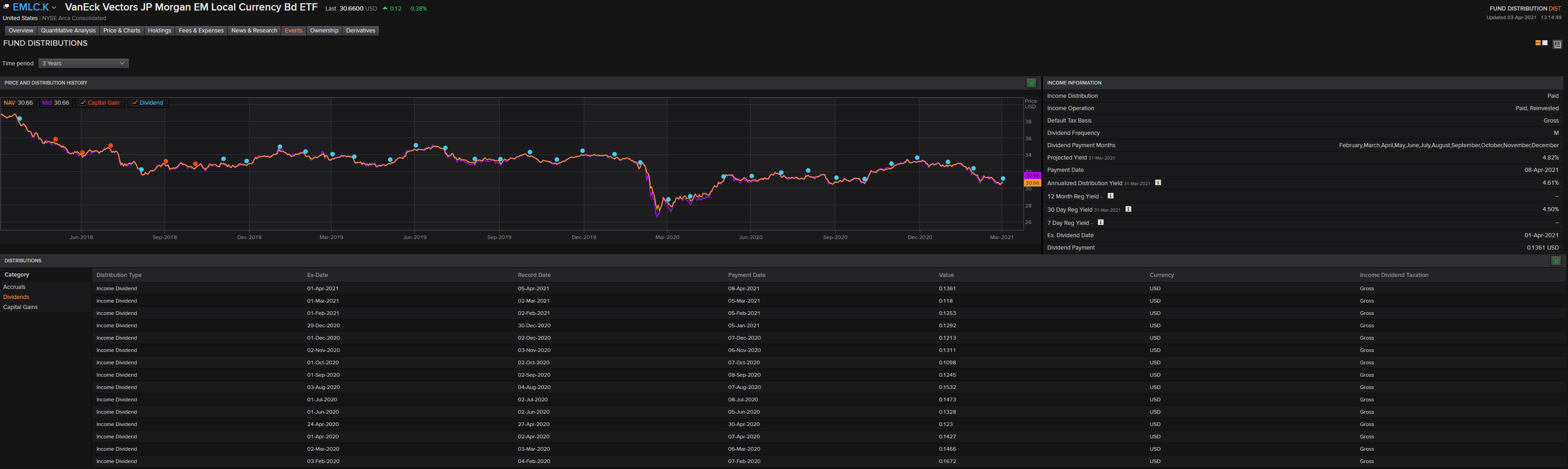Click ex-date 03-Feb-2020 in last row

click(323, 461)
